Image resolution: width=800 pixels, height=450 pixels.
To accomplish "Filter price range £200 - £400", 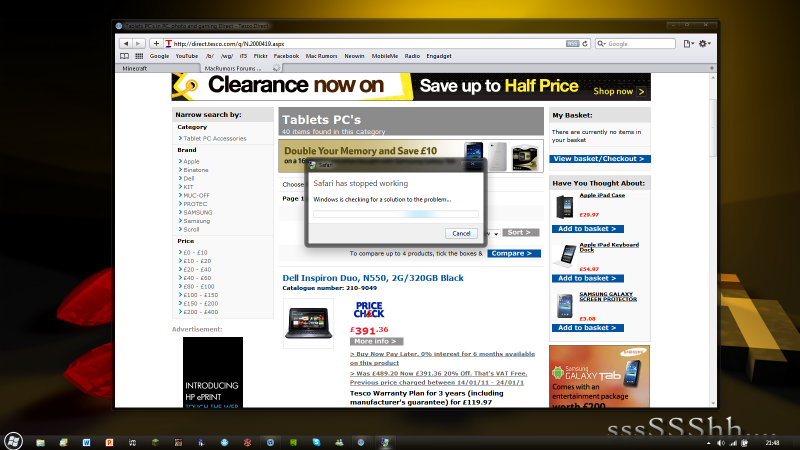I will tap(201, 312).
